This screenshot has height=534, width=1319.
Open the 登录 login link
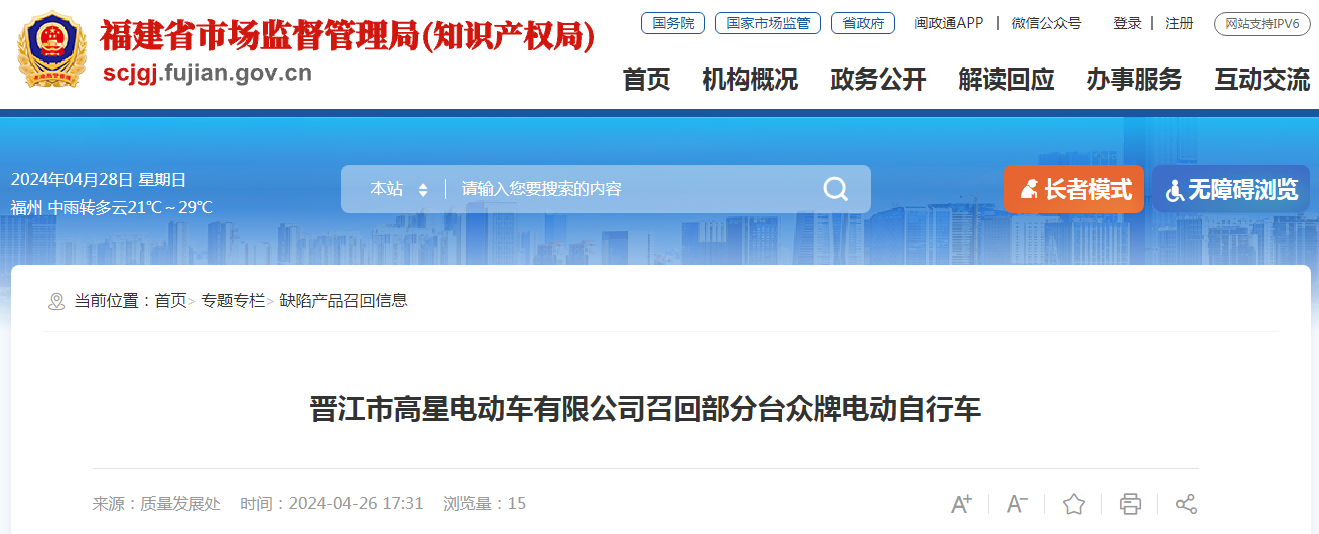(x=1127, y=23)
